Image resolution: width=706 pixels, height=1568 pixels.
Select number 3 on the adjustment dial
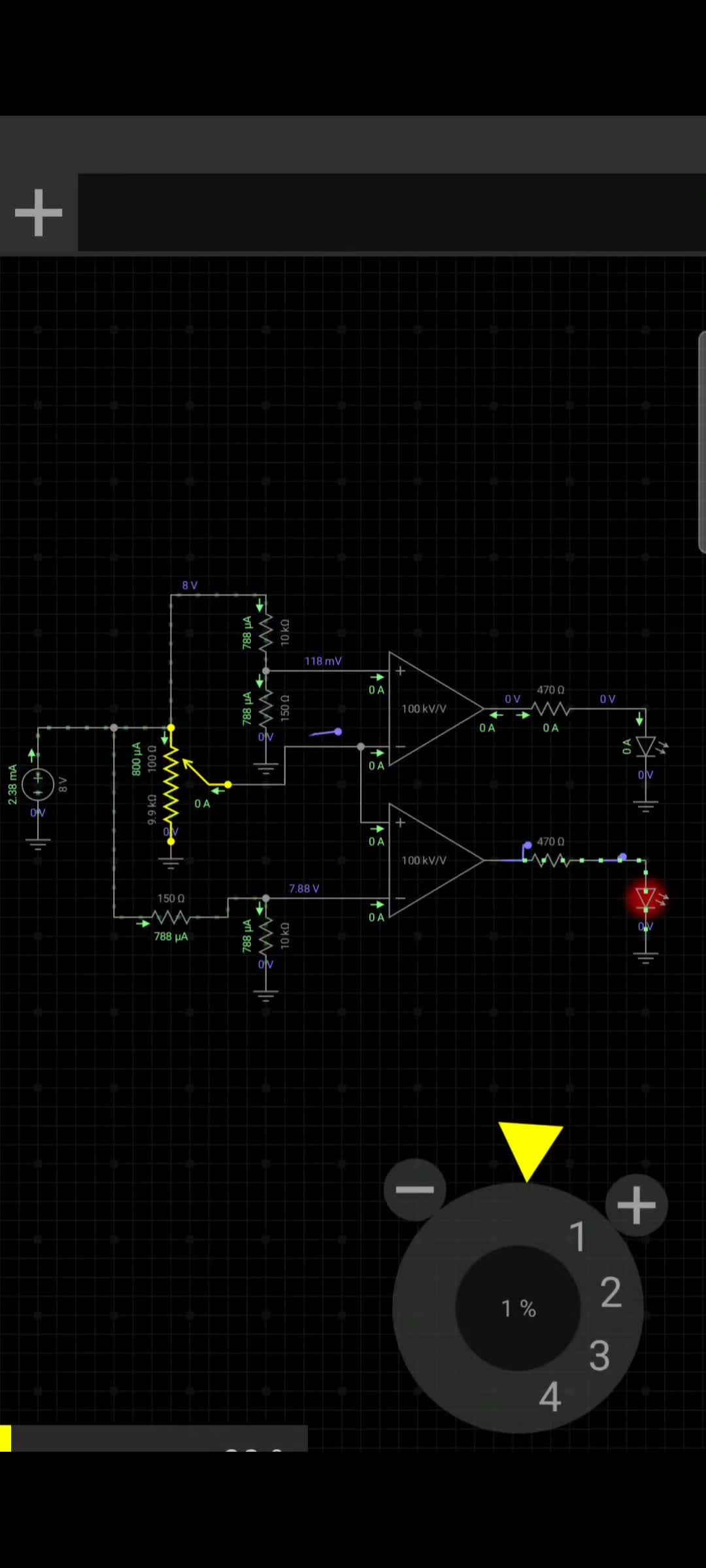click(x=599, y=1356)
